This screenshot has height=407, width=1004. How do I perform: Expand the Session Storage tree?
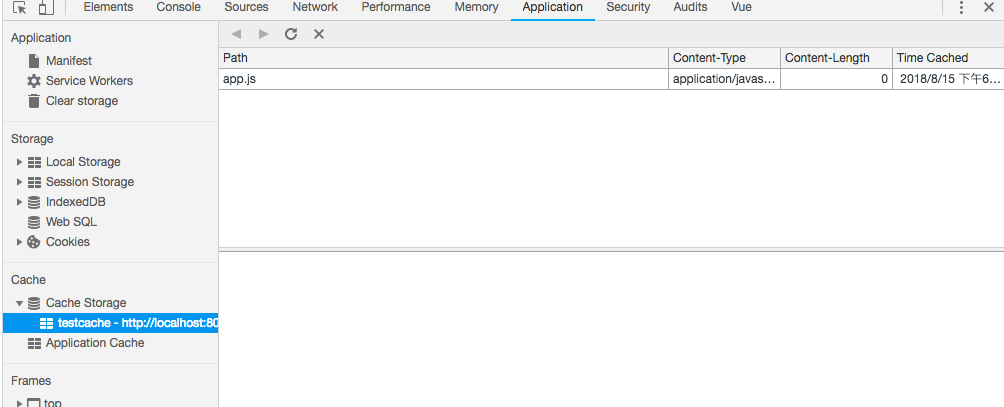[19, 182]
